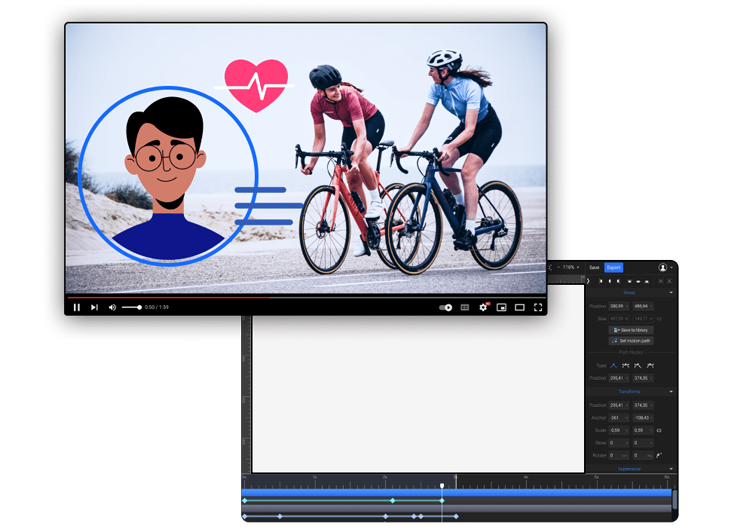This screenshot has width=750, height=530.
Task: Skip to next video in player
Action: pyautogui.click(x=94, y=307)
